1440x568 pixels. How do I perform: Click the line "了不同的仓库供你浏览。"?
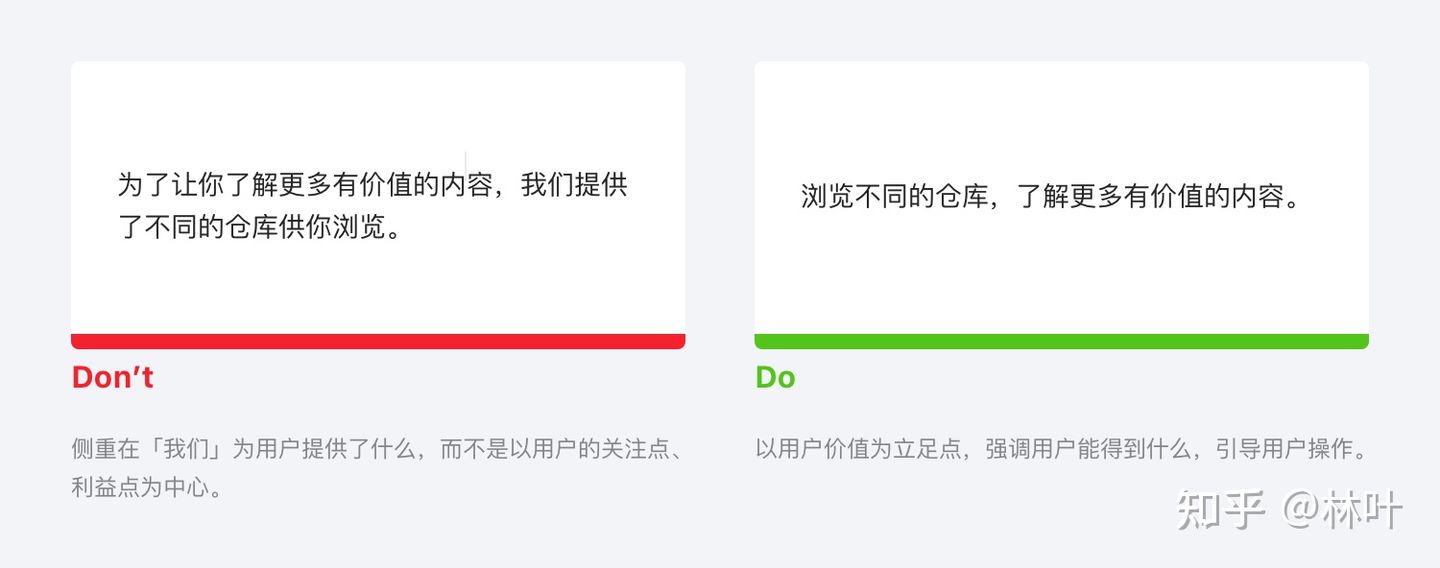tap(263, 228)
